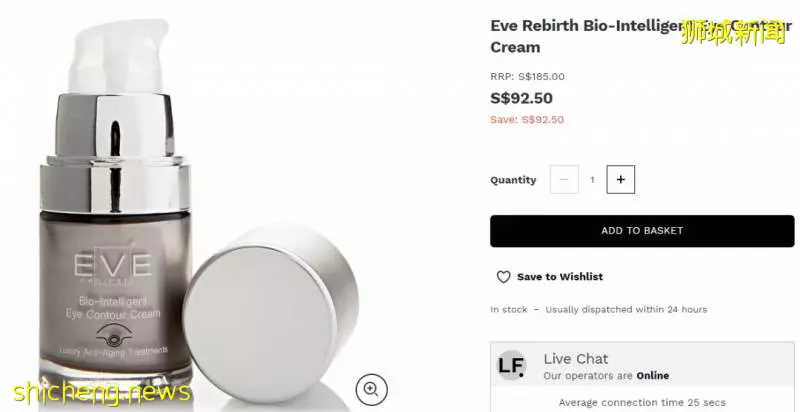Viewport: 800px width, 412px height.
Task: Click the magnifier zoom icon on product image
Action: (x=371, y=390)
